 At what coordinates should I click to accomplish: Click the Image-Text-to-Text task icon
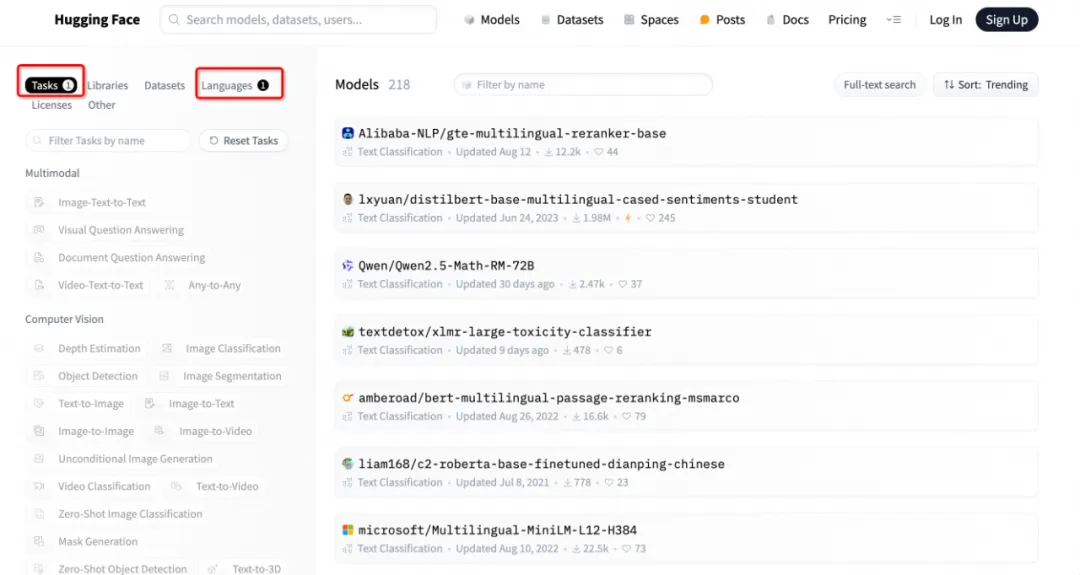(x=39, y=202)
